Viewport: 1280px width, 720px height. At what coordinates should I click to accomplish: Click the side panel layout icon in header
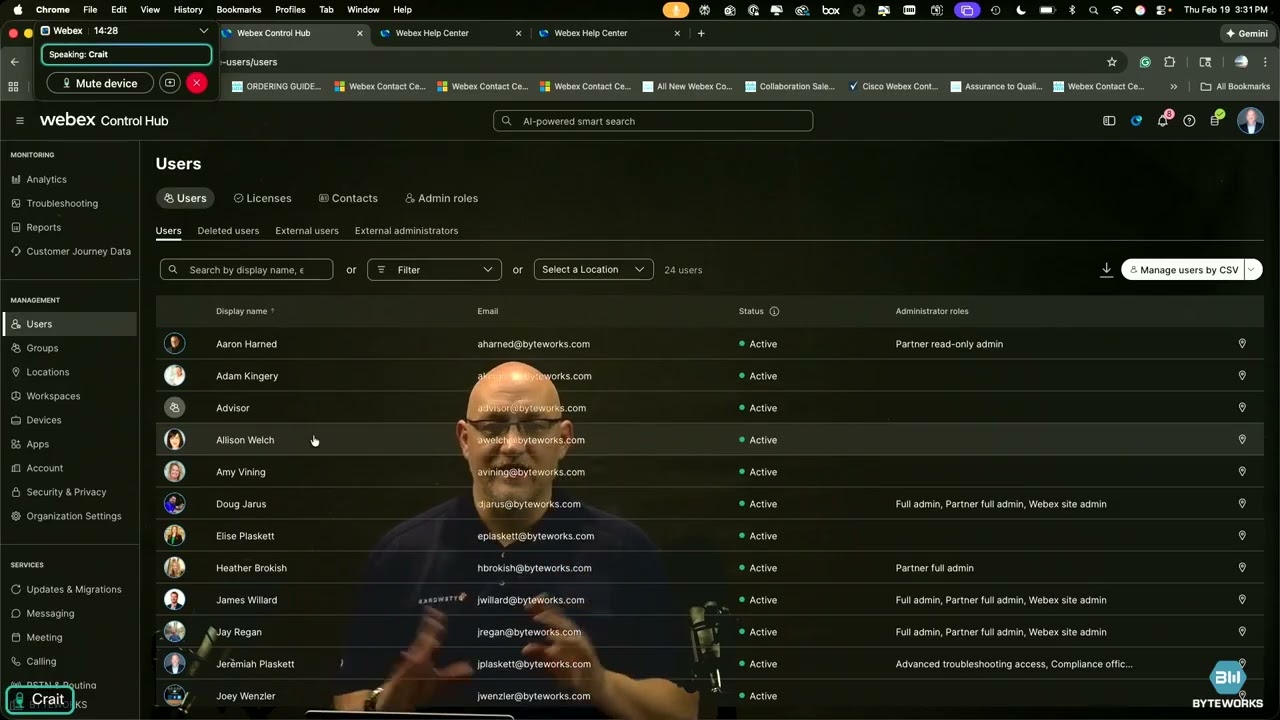coord(1109,121)
